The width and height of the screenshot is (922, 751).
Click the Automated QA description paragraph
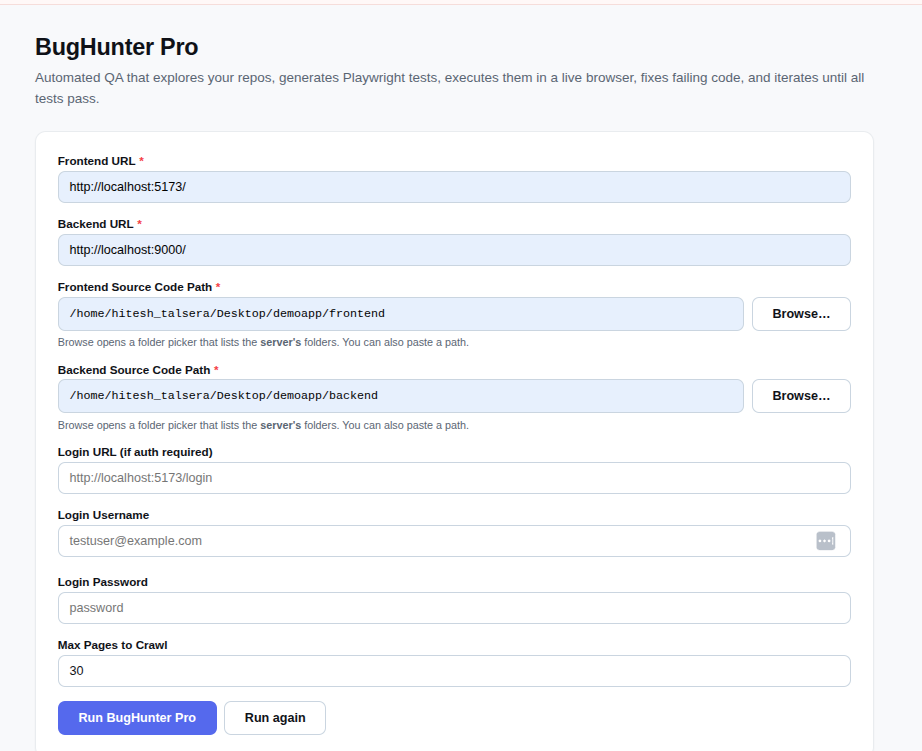pos(449,88)
